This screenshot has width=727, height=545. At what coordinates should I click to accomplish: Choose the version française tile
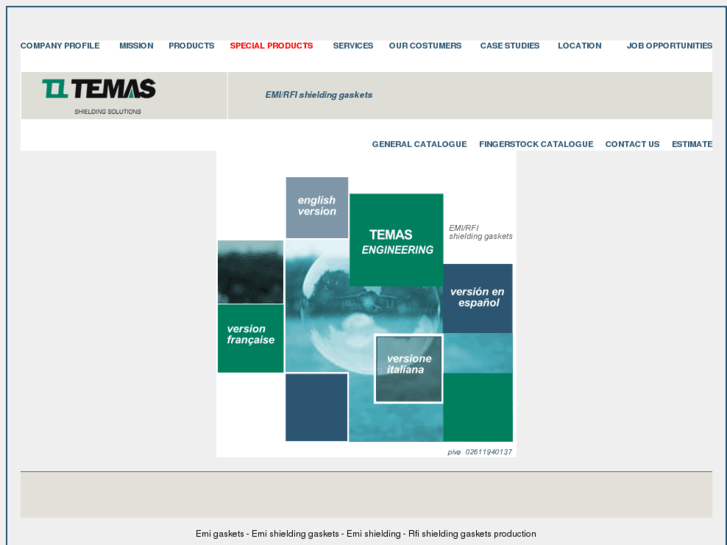click(250, 338)
